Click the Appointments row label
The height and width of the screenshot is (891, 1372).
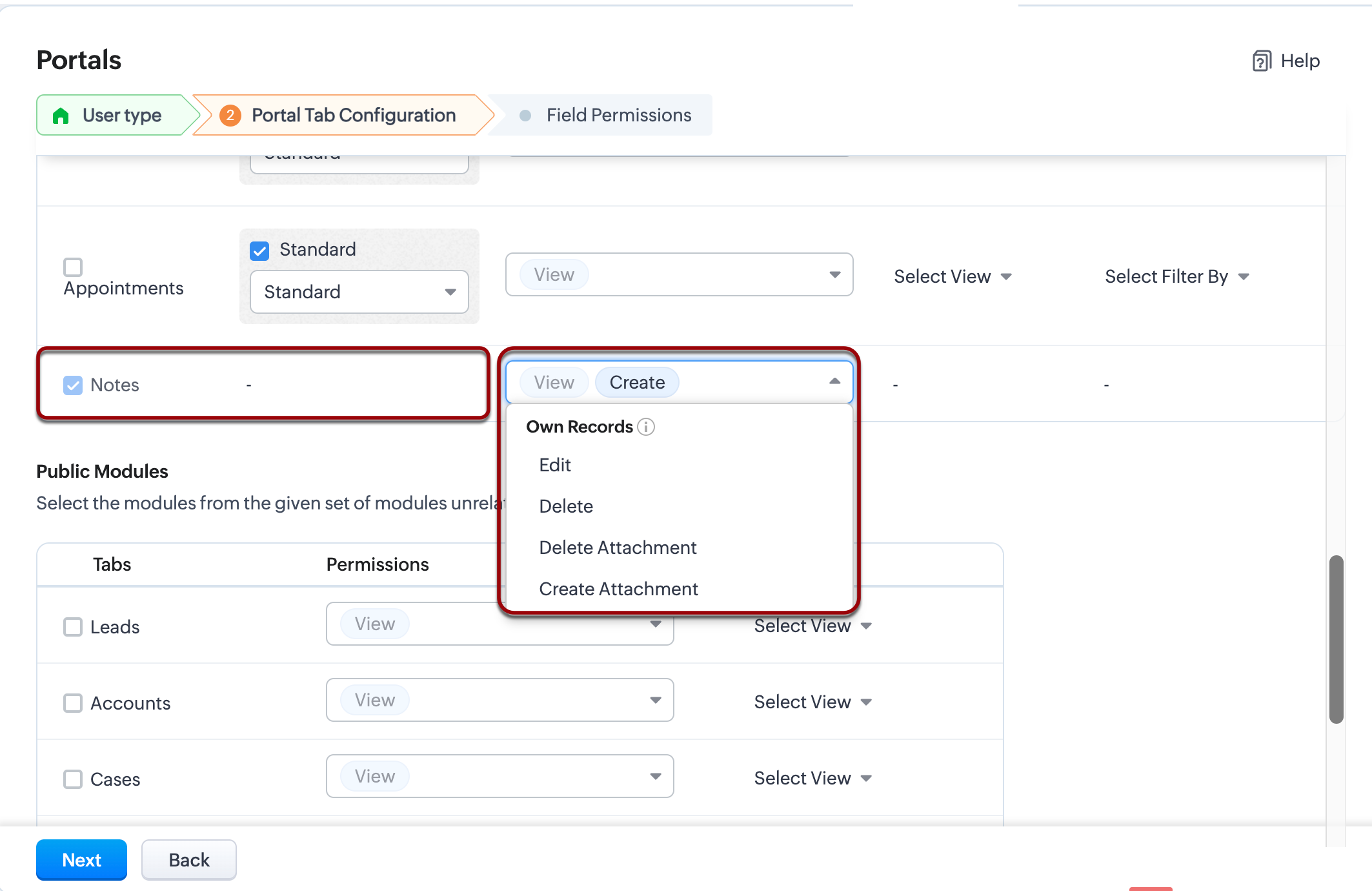pos(123,288)
